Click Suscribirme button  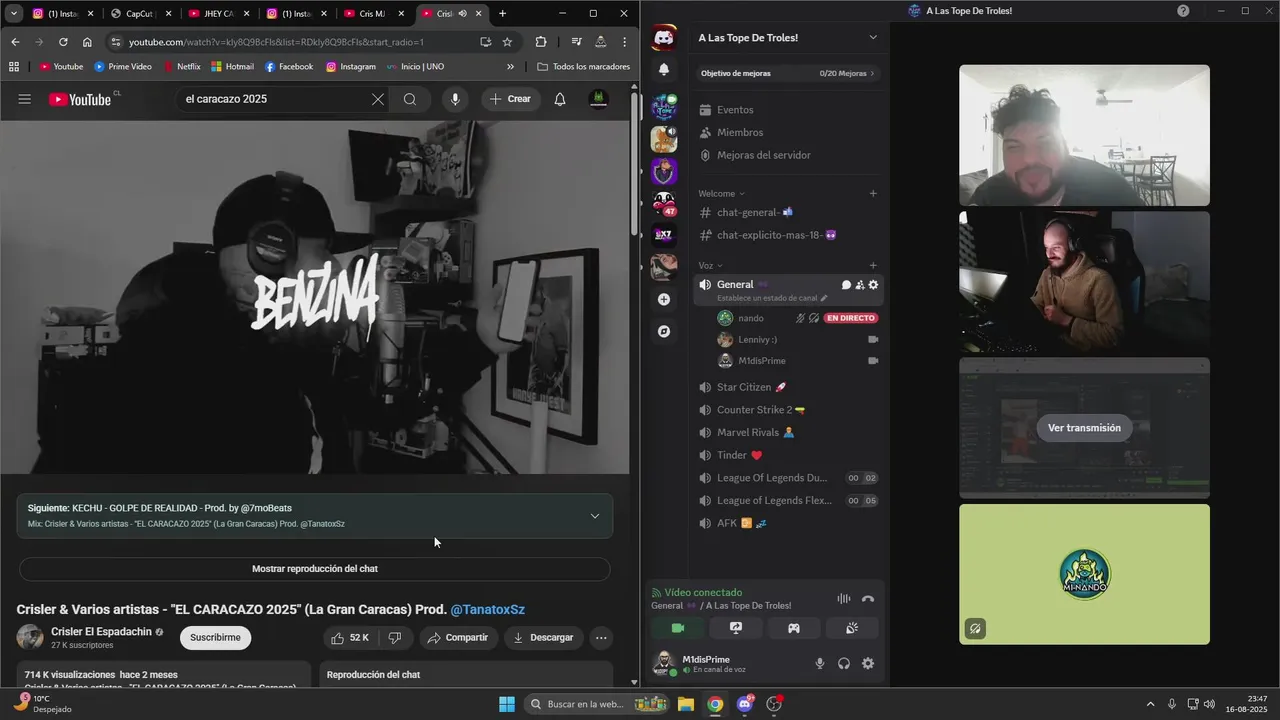pyautogui.click(x=215, y=637)
